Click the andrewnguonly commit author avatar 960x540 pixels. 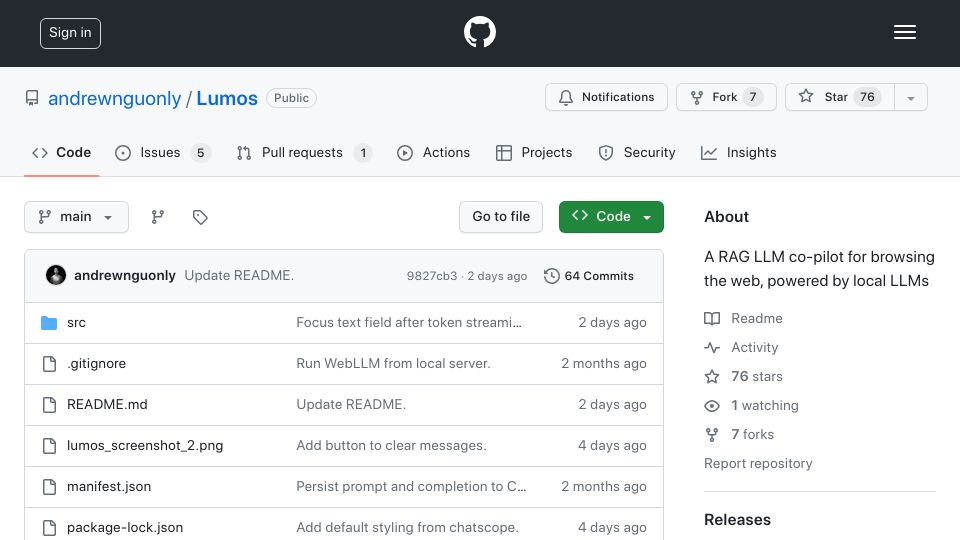pos(56,276)
